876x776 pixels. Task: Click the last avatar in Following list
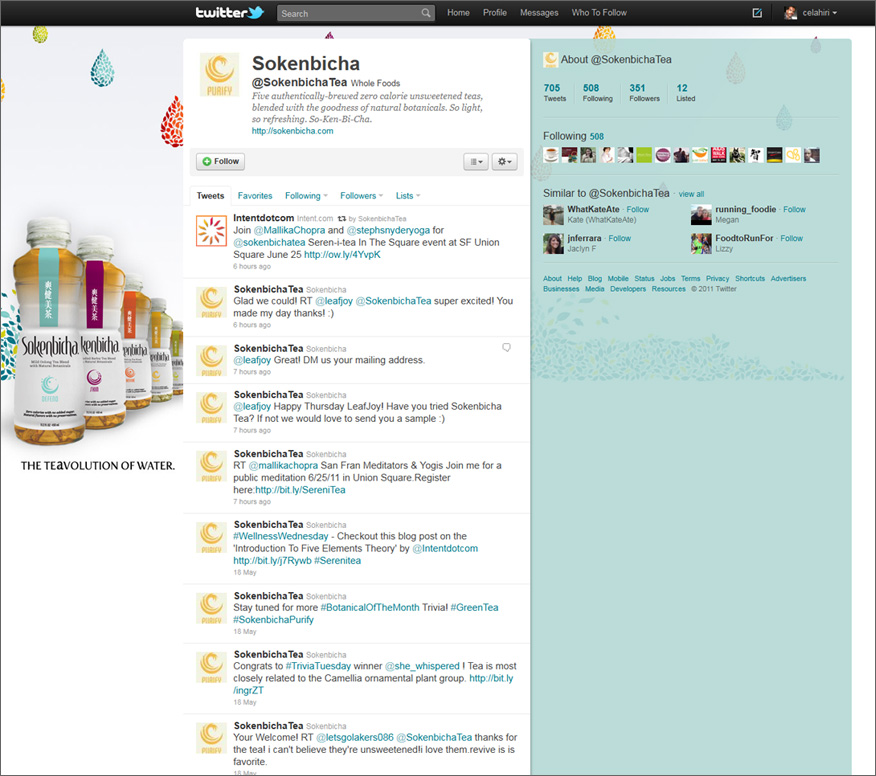(x=812, y=155)
